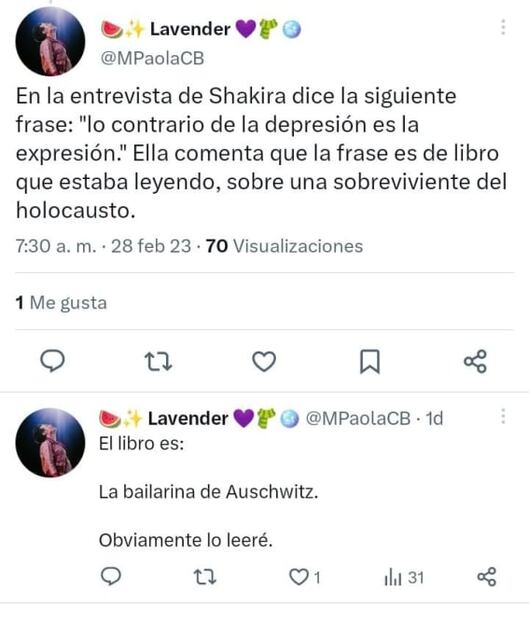Open profile picture on the reply tweet
The width and height of the screenshot is (529, 620).
tap(50, 443)
